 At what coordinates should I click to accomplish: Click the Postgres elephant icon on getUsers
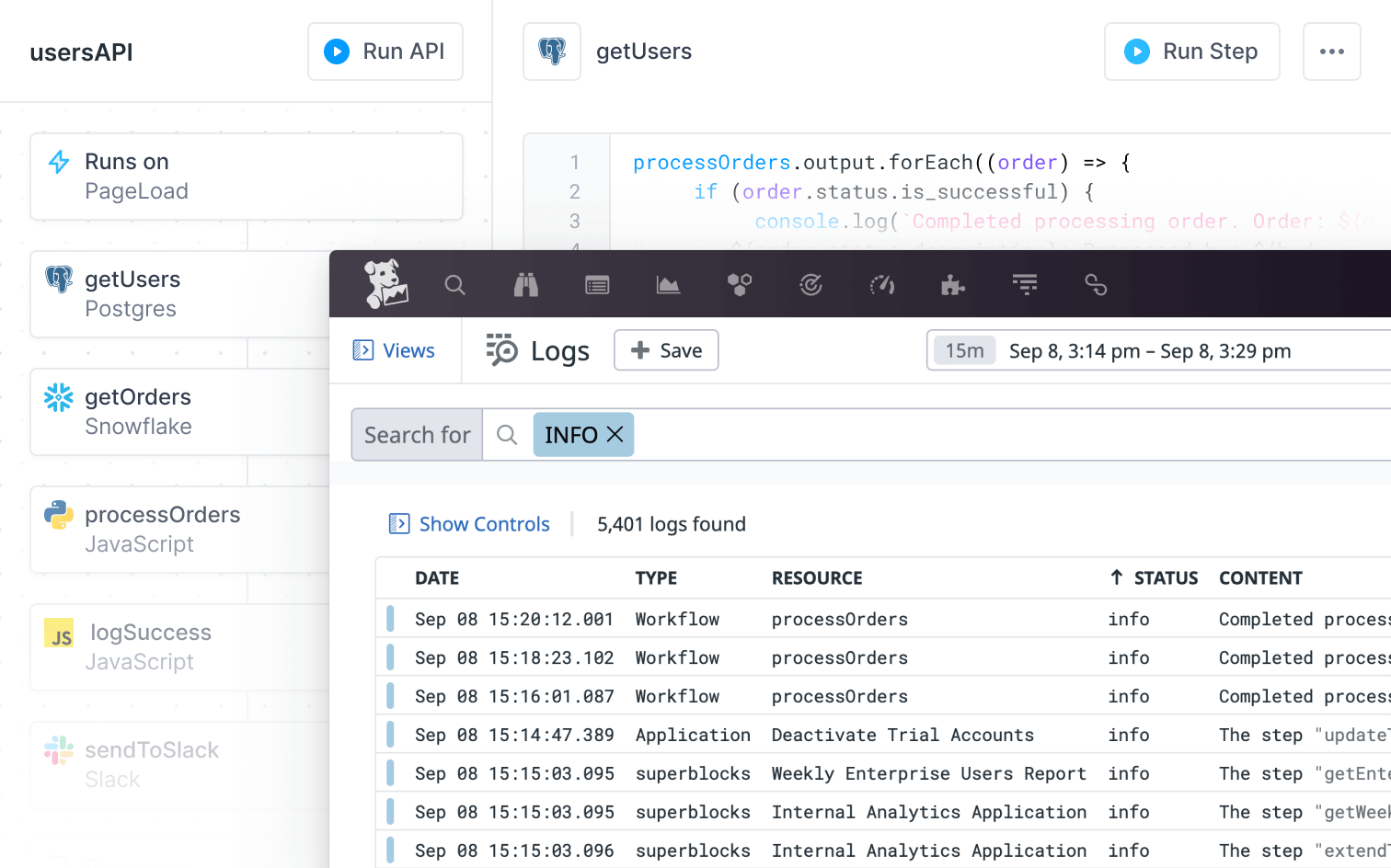[x=58, y=279]
